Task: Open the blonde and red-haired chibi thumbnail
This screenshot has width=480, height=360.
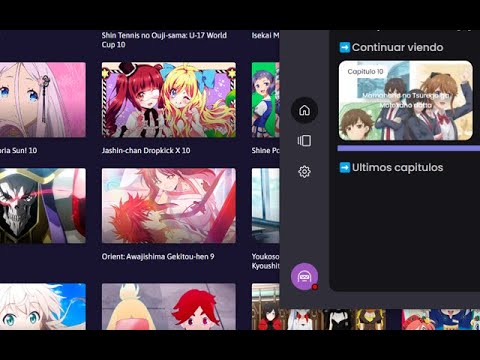Action: click(x=169, y=307)
